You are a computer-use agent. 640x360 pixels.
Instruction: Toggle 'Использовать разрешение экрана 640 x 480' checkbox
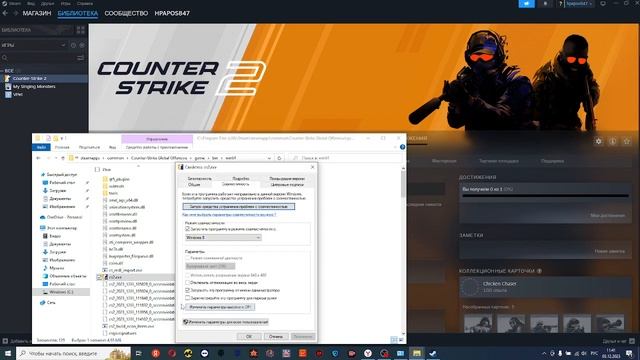[x=188, y=275]
